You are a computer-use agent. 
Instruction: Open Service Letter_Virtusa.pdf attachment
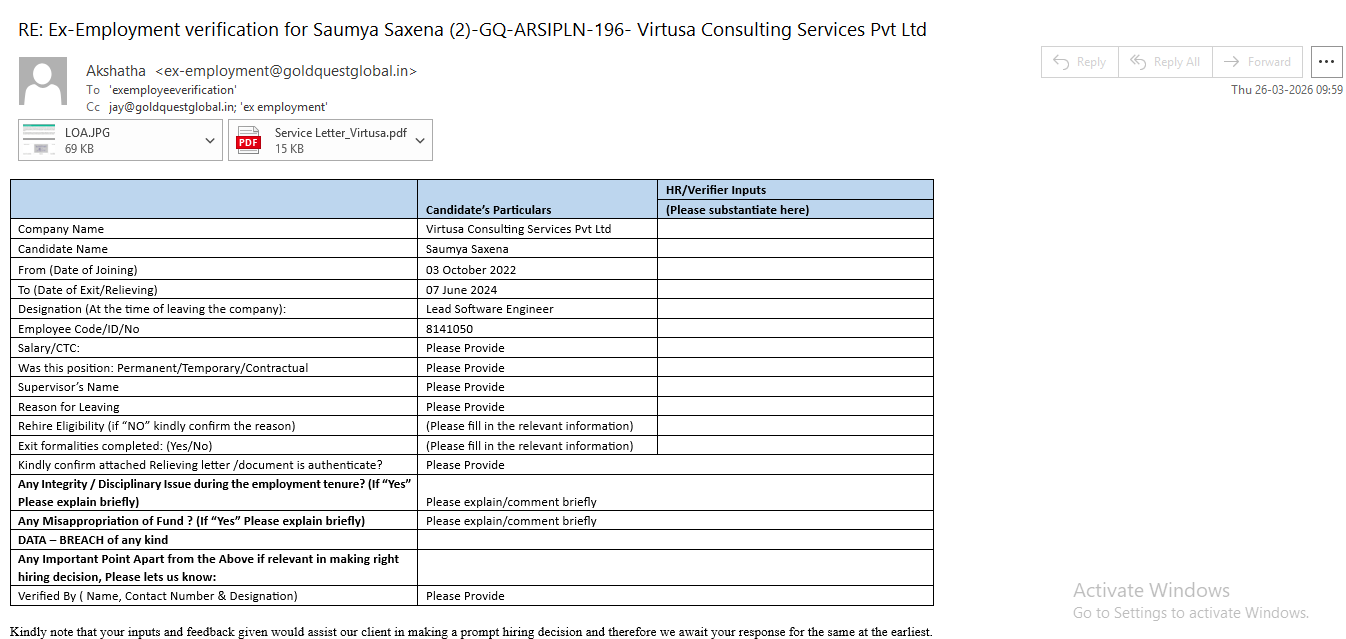(x=318, y=140)
